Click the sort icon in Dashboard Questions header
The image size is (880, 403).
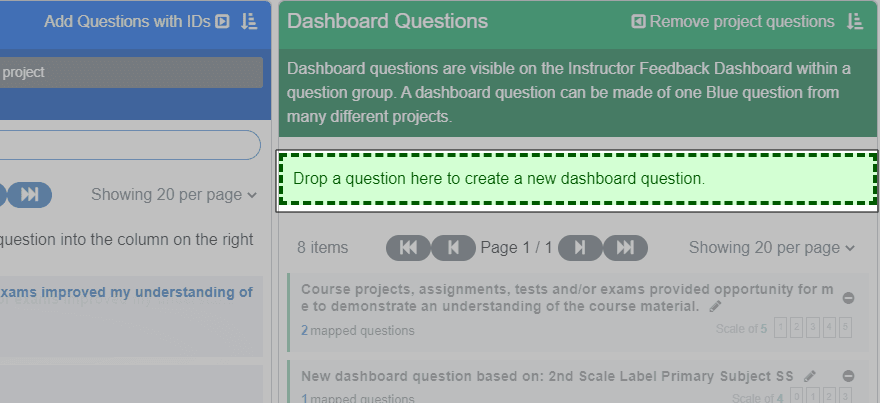pos(855,21)
